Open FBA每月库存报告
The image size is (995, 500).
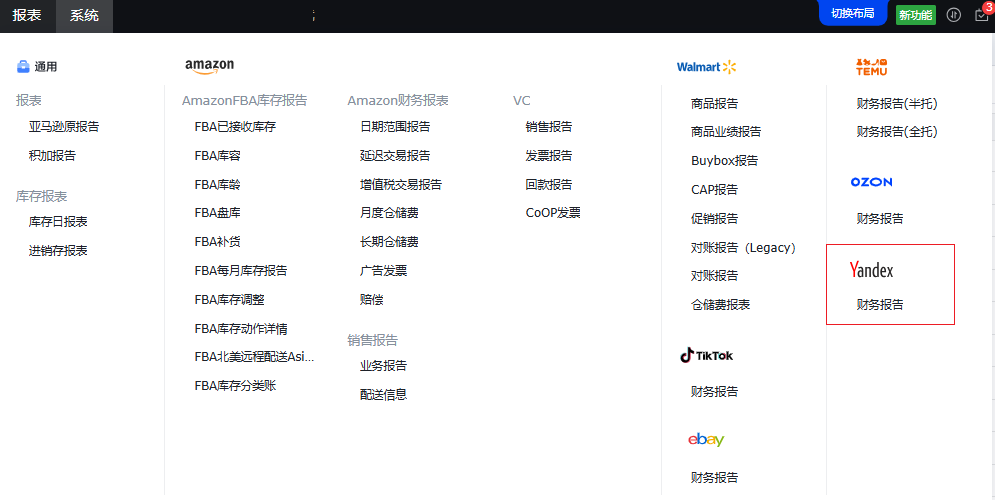(241, 271)
